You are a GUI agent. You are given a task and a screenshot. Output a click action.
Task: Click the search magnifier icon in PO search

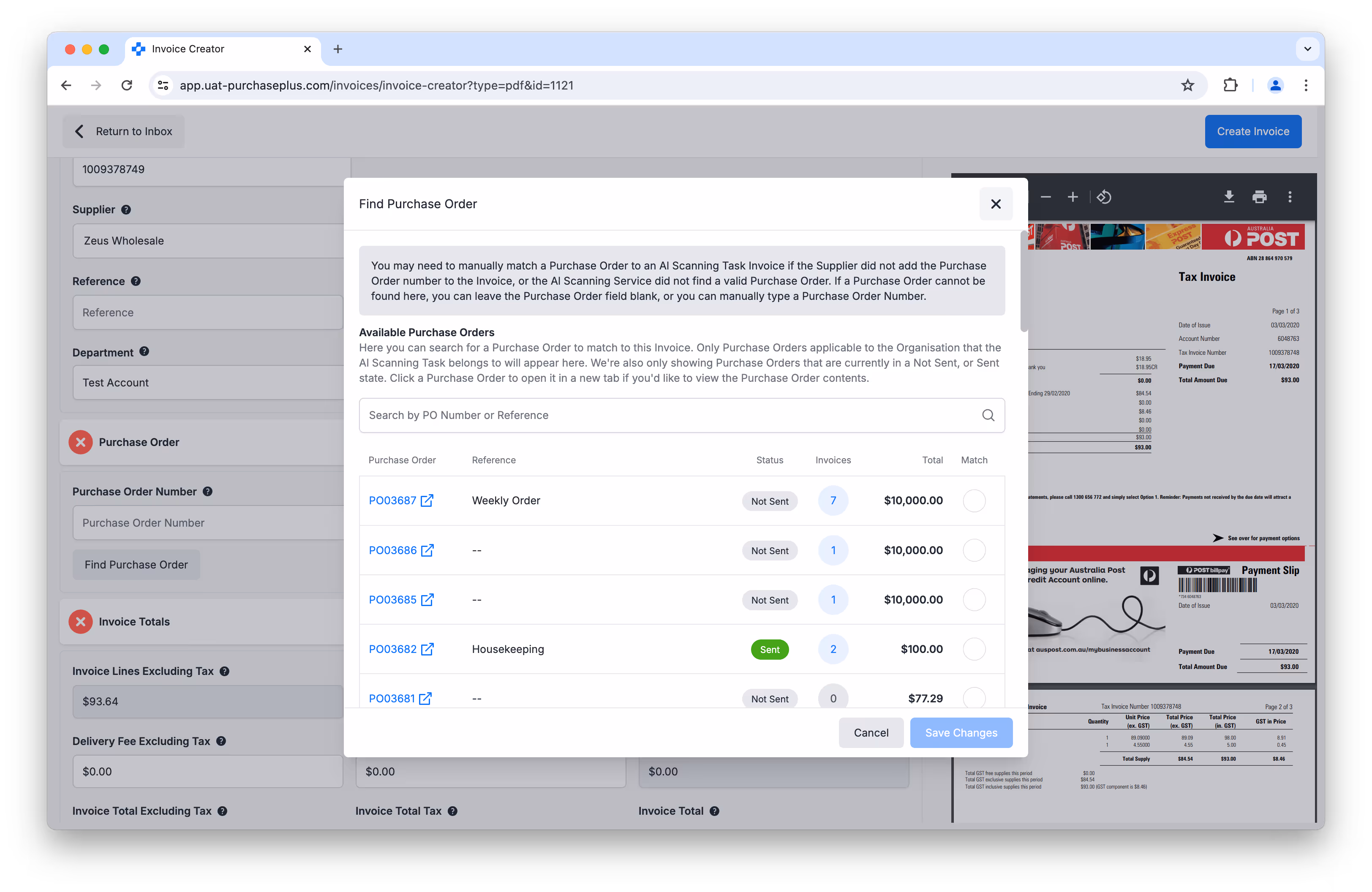pos(988,415)
